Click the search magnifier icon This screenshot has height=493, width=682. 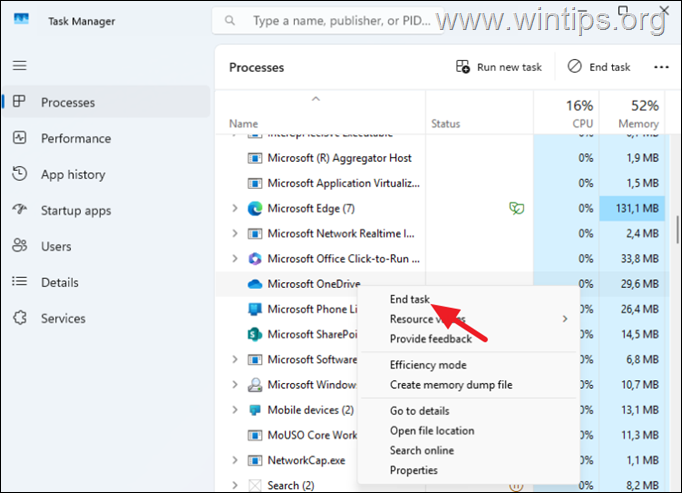[x=230, y=20]
